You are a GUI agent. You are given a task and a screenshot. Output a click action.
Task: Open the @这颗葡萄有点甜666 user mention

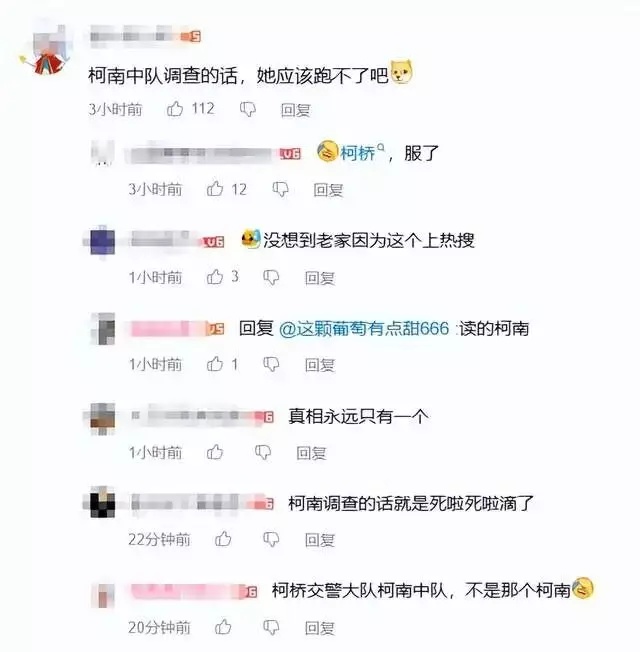[x=365, y=328]
